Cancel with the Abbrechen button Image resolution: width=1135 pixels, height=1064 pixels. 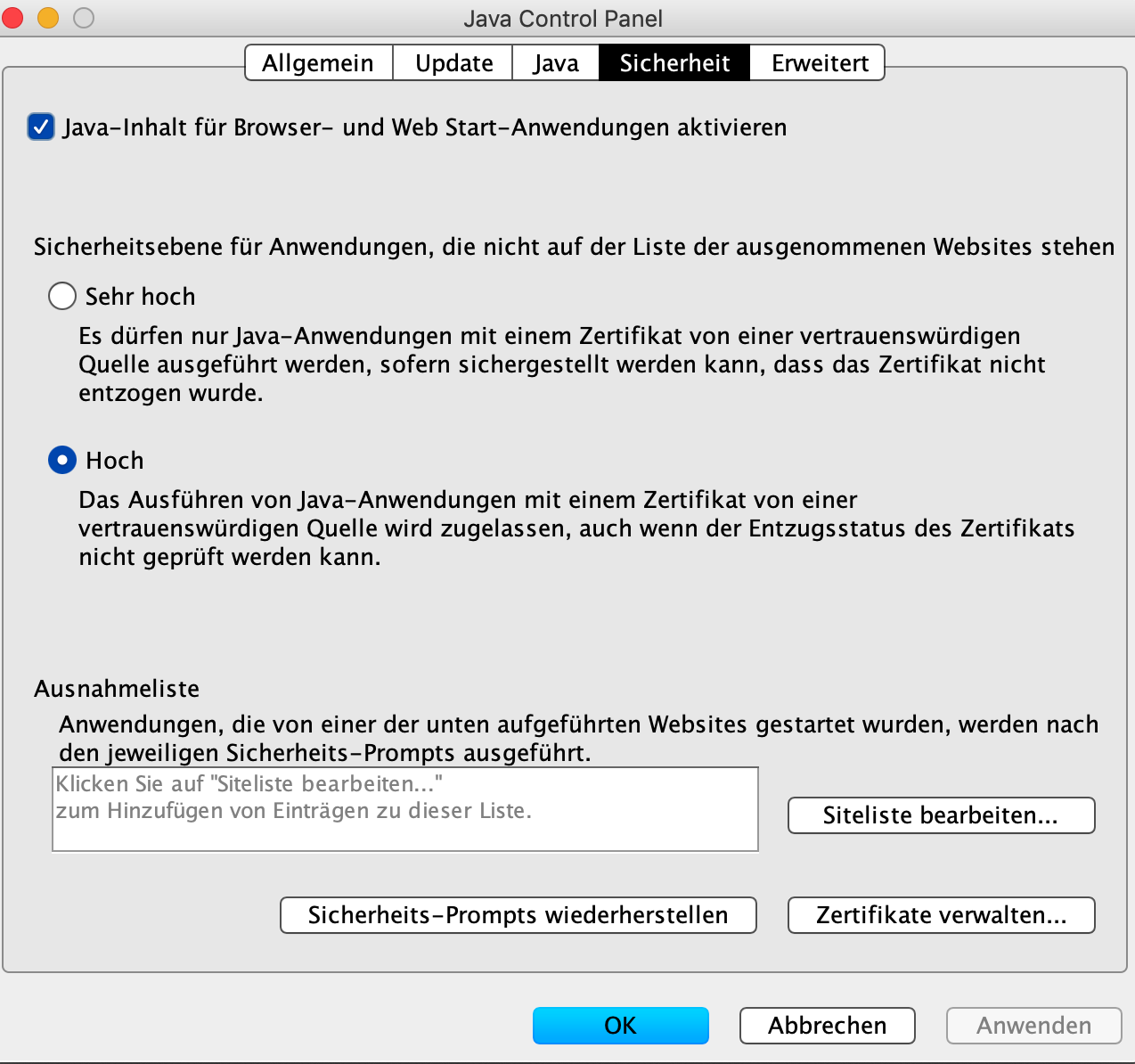click(x=828, y=1026)
